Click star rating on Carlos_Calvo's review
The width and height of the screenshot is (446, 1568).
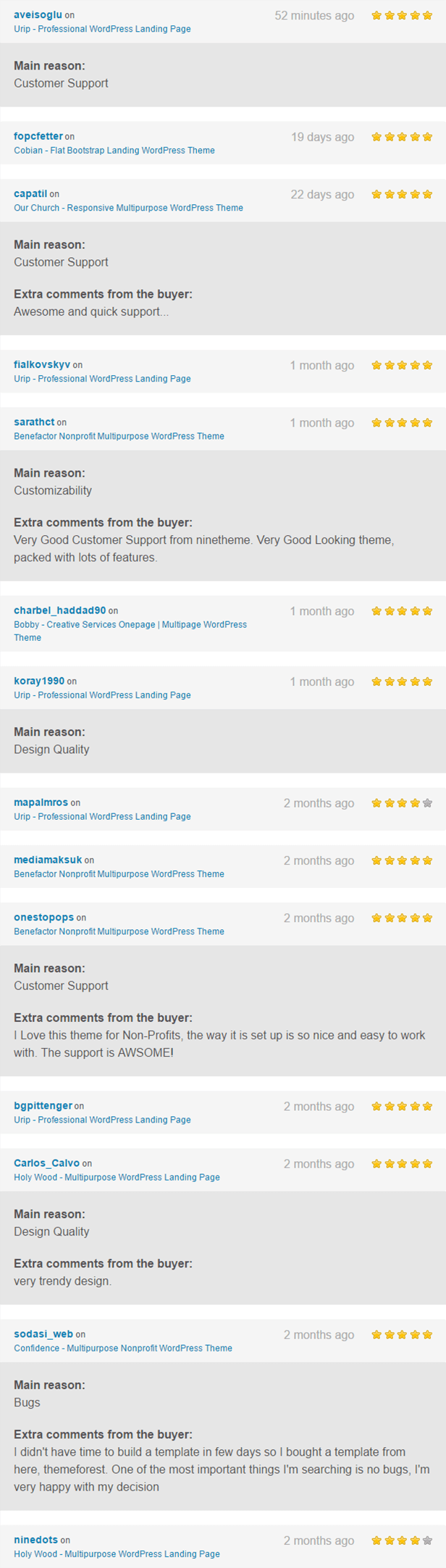point(402,1164)
